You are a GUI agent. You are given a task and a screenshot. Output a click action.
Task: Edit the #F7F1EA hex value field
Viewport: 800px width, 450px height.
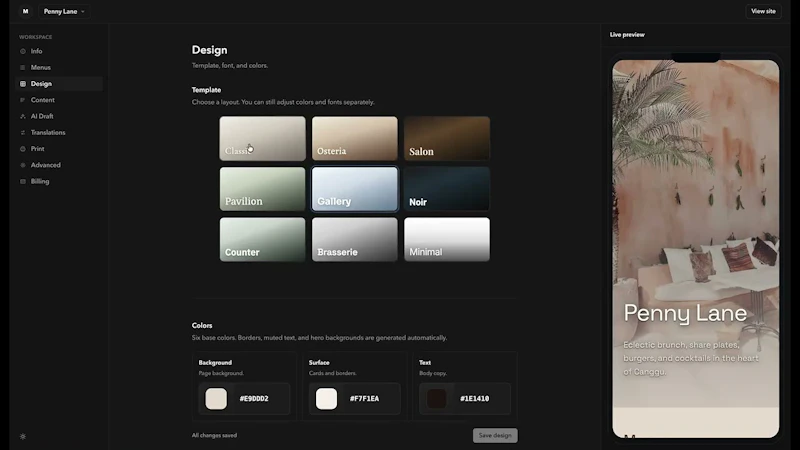pos(364,398)
